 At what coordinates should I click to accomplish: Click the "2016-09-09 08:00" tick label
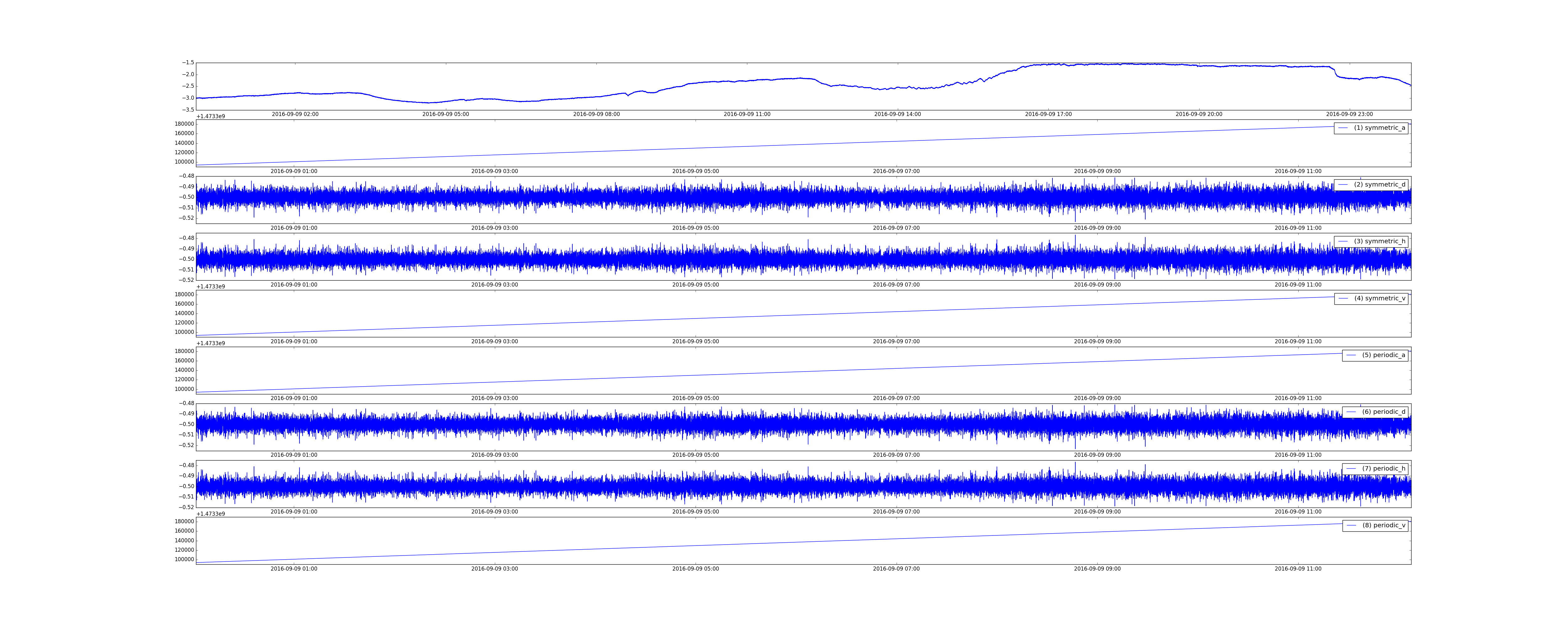pyautogui.click(x=596, y=114)
